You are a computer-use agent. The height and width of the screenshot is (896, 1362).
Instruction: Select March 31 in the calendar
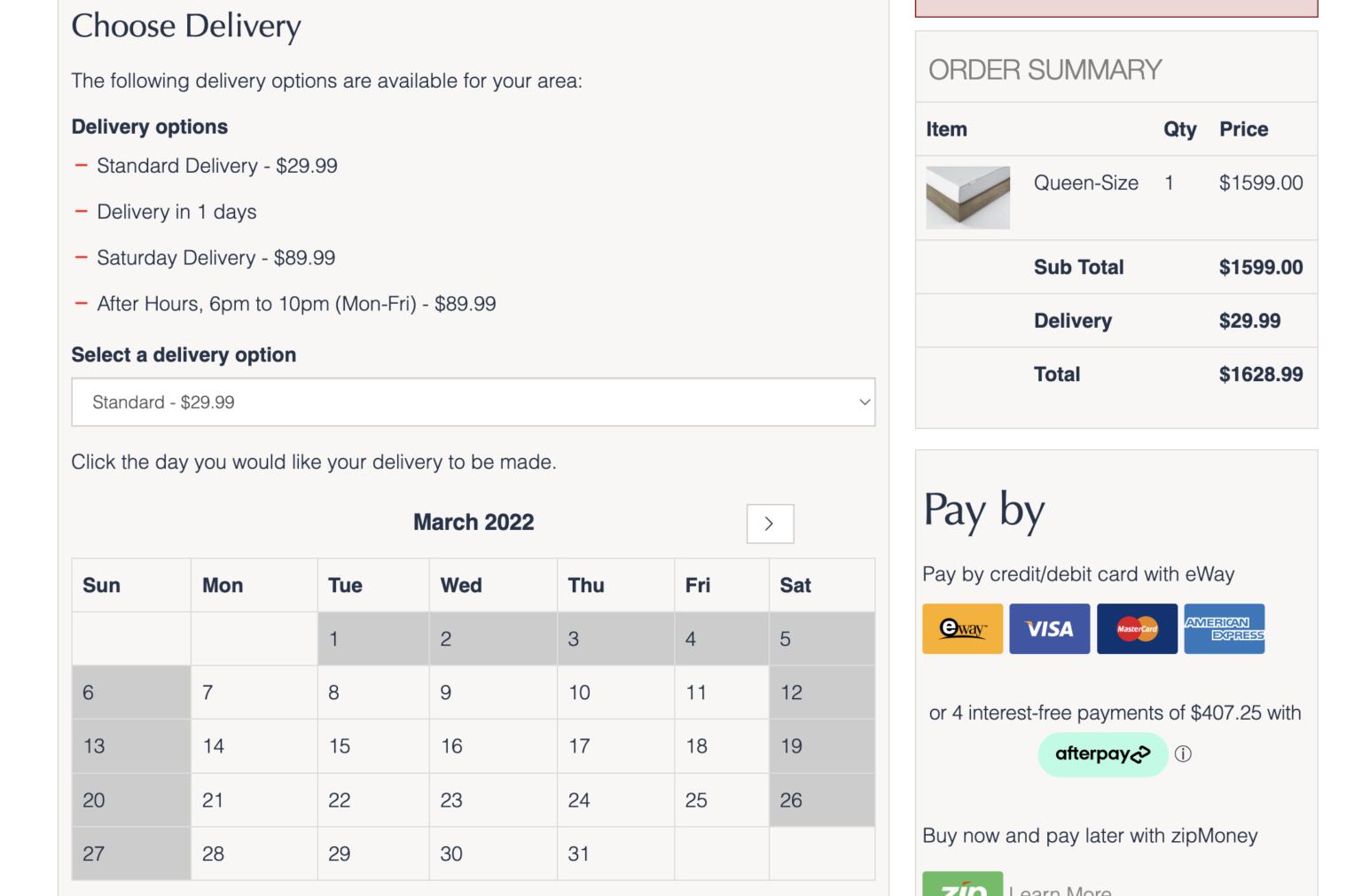(615, 853)
